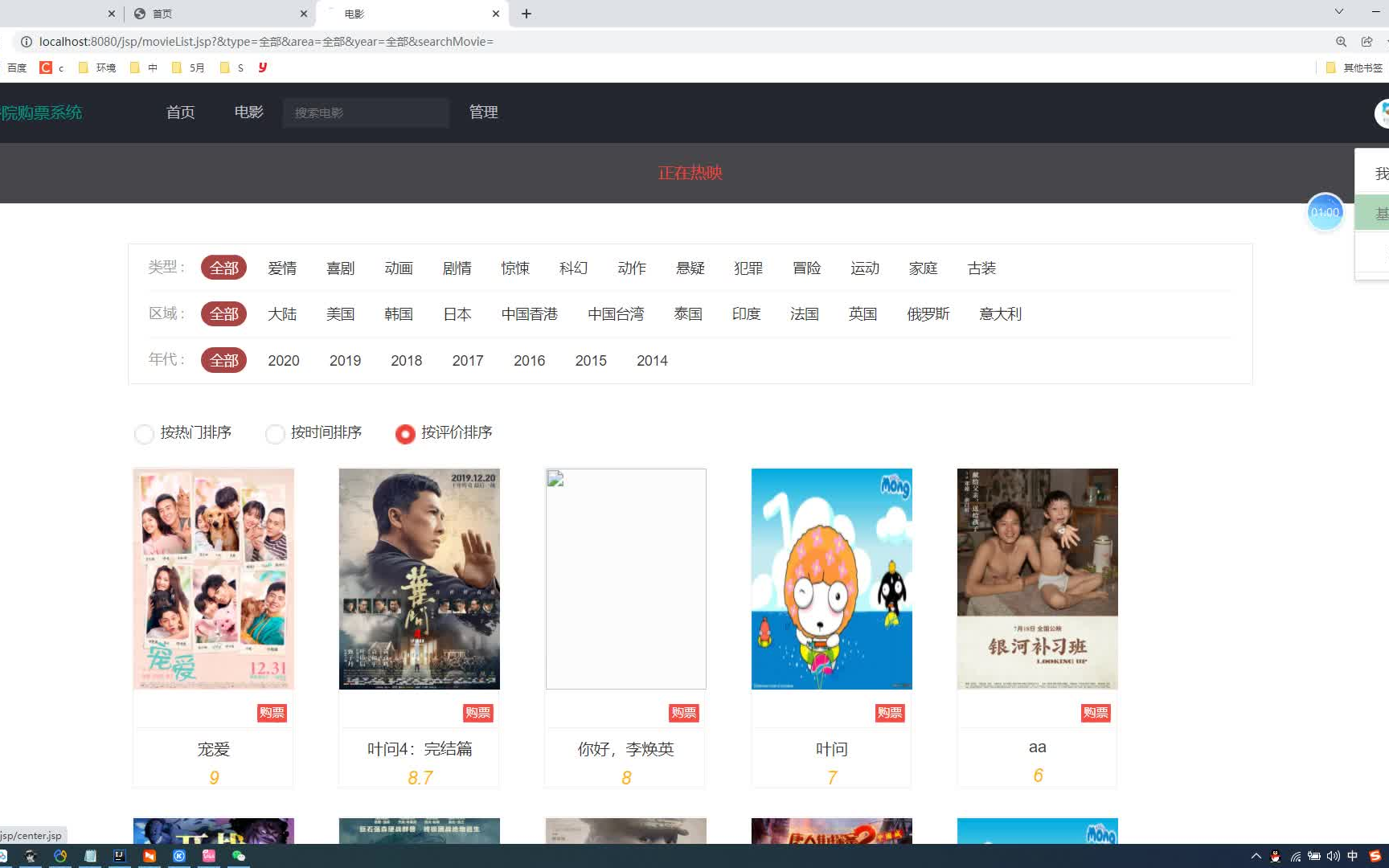Filter movies by 喜剧 type

[x=341, y=268]
